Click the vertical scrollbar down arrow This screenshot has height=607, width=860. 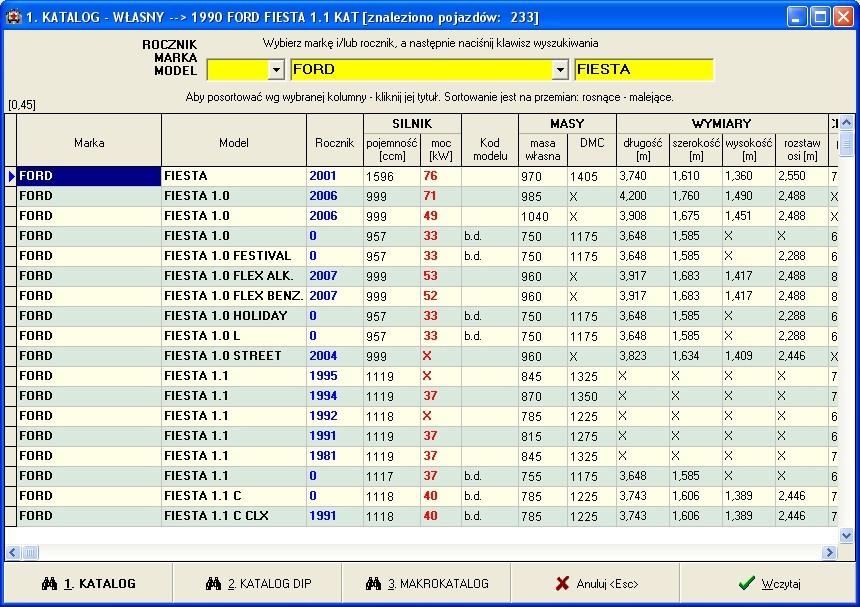click(x=846, y=535)
